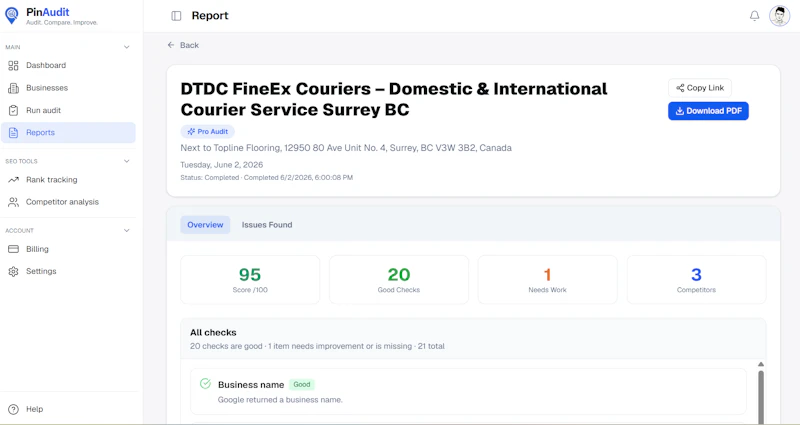This screenshot has height=425, width=800.
Task: Open Billing settings
Action: 68,249
